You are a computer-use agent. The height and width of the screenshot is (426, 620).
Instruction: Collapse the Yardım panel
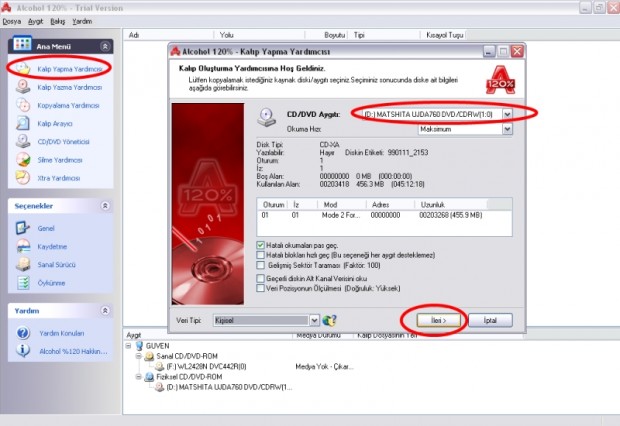(x=105, y=311)
